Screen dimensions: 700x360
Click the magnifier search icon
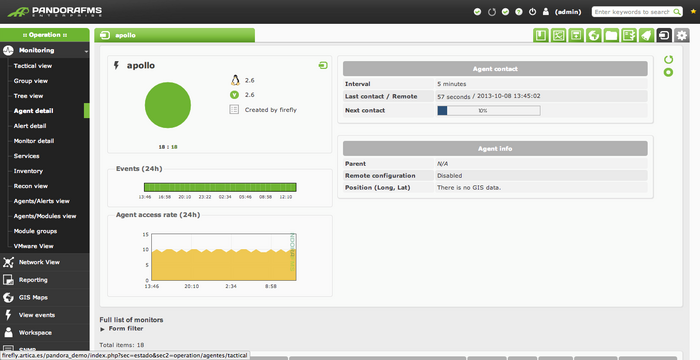coord(677,12)
